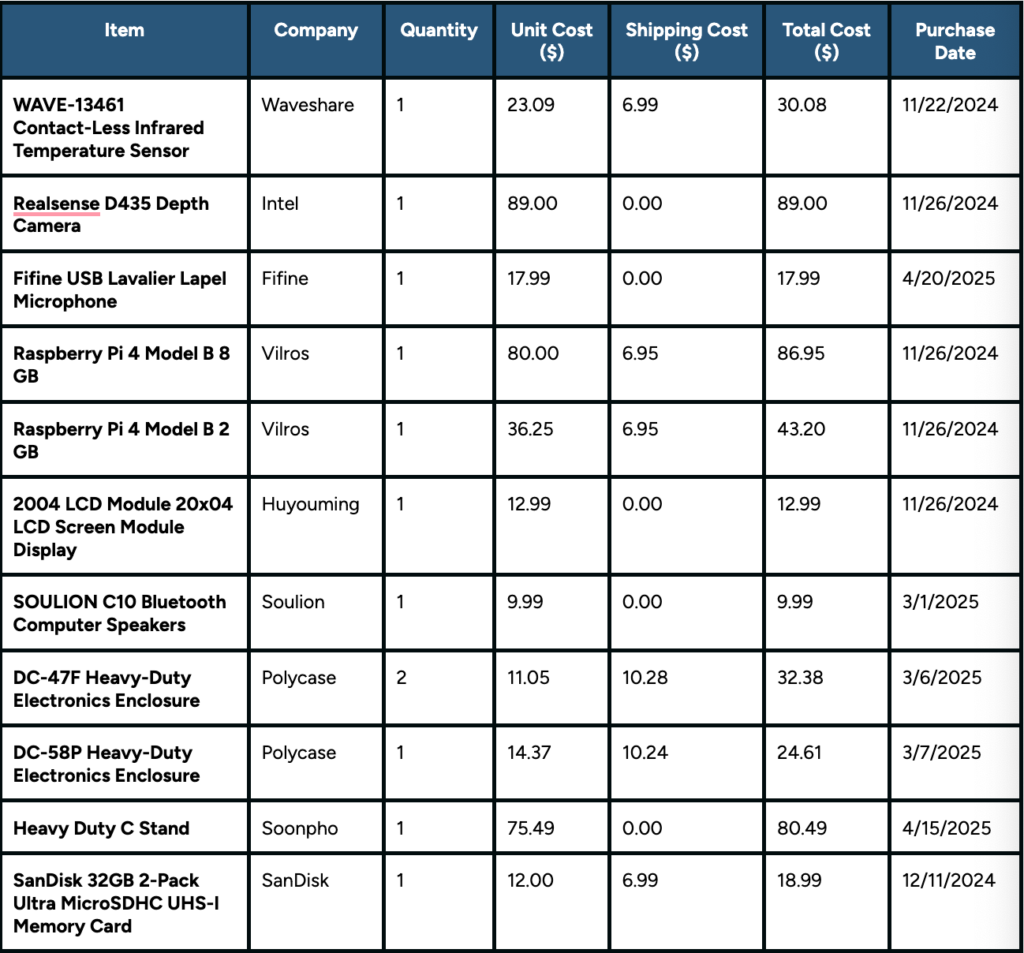Click purchase date 4/20/2025
This screenshot has width=1024, height=953.
(x=955, y=289)
